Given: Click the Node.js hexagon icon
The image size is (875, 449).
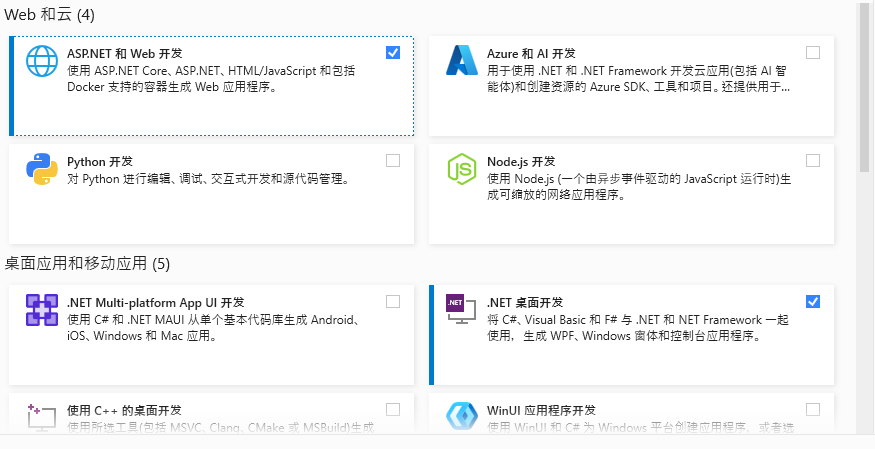Looking at the screenshot, I should tap(462, 168).
